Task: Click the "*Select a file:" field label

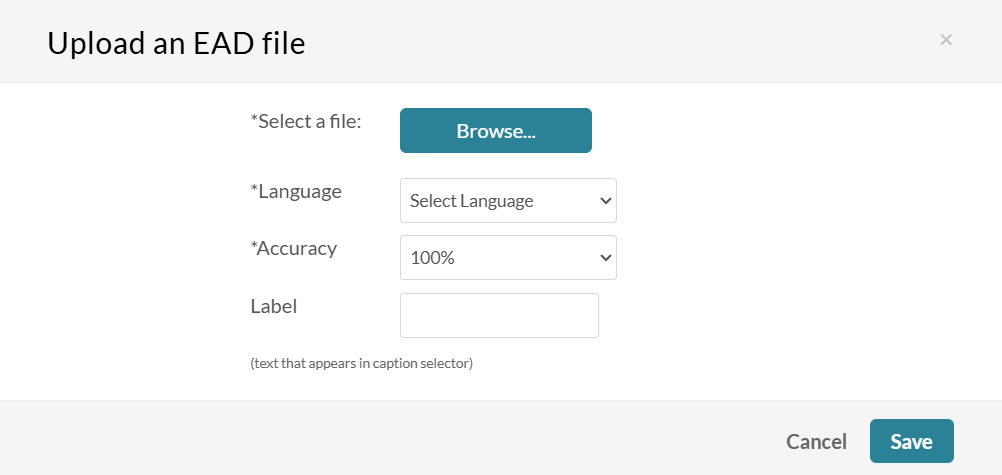Action: pos(306,121)
